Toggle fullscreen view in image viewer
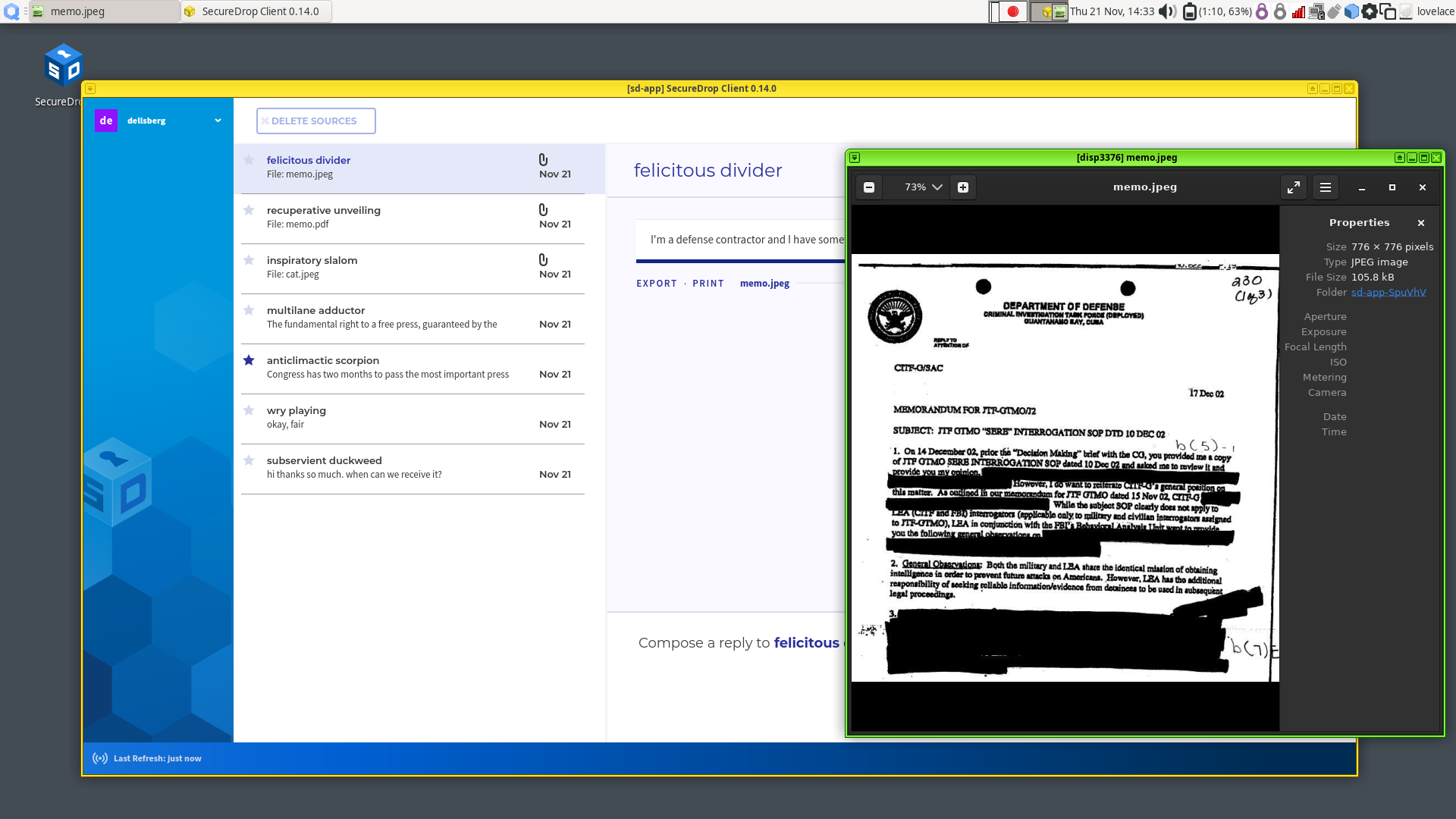The height and width of the screenshot is (819, 1456). 1294,187
